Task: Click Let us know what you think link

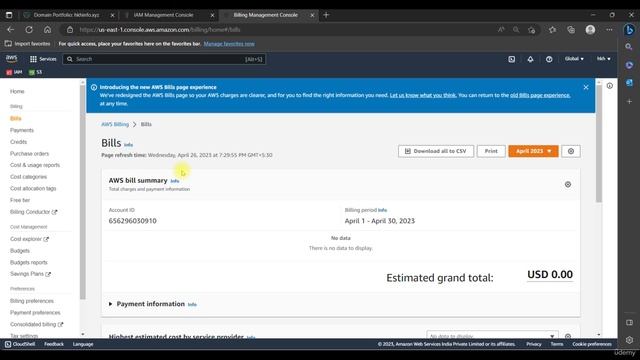Action: pyautogui.click(x=423, y=96)
